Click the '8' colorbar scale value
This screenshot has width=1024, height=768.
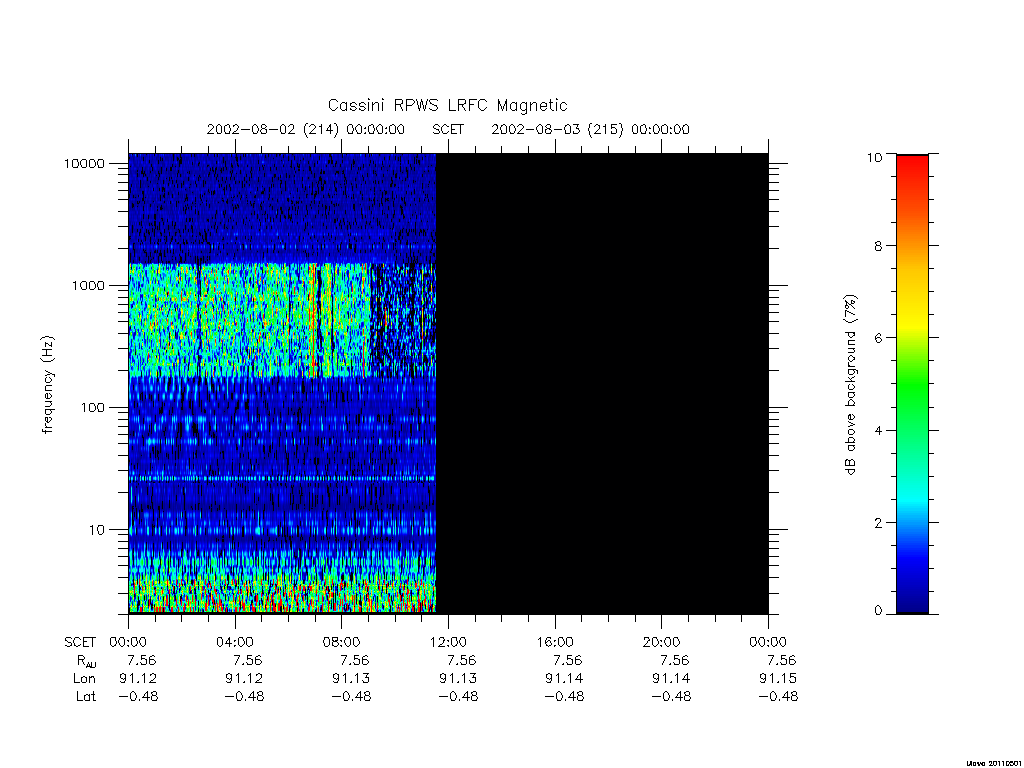click(x=878, y=246)
